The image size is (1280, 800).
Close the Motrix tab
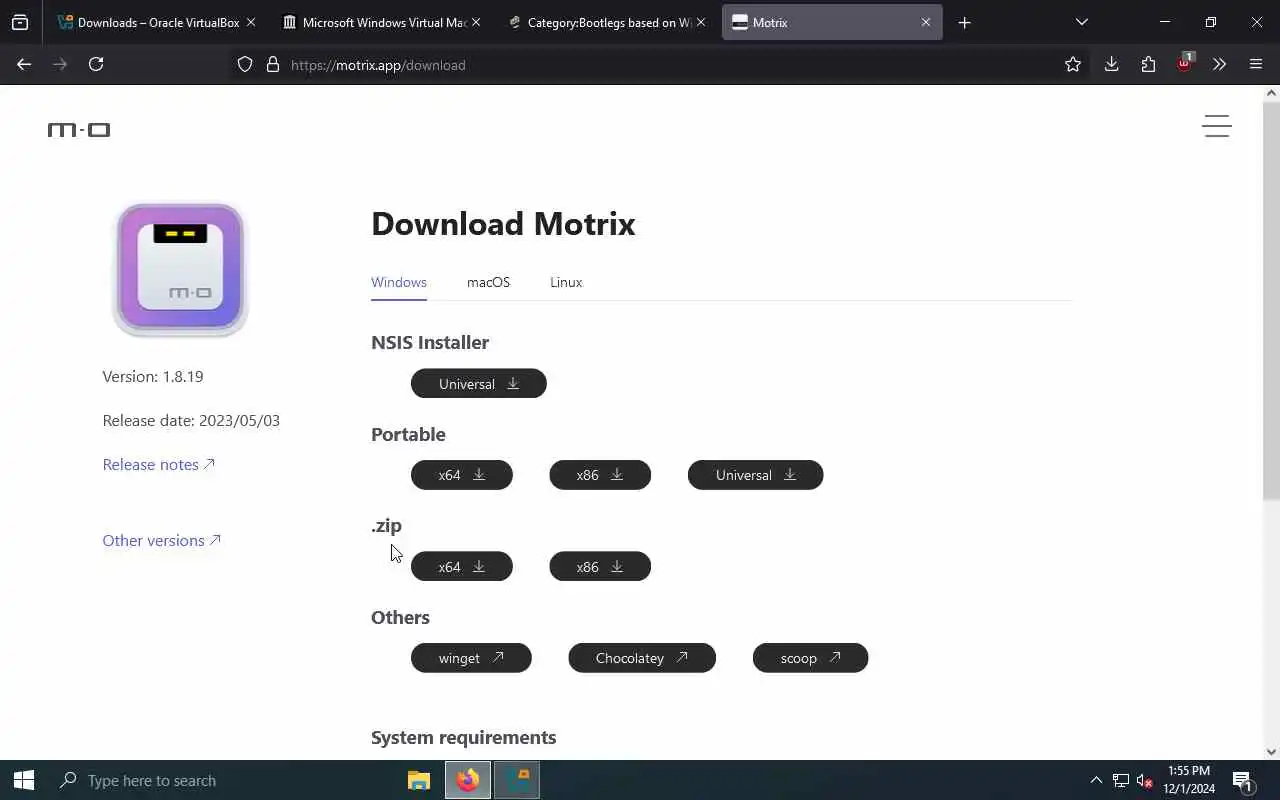[x=926, y=22]
